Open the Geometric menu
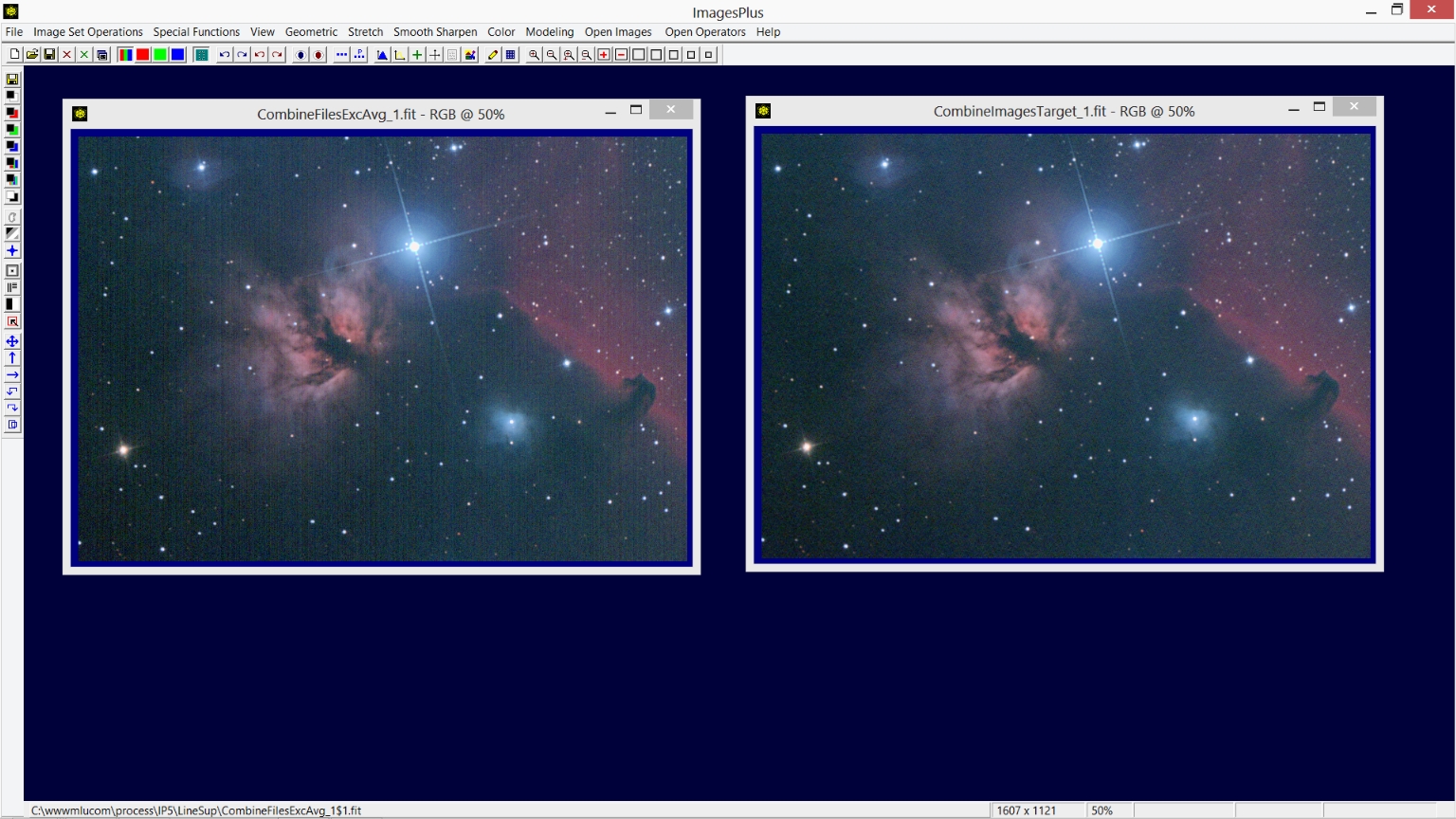Screen dimensions: 1456x819 pos(311,32)
